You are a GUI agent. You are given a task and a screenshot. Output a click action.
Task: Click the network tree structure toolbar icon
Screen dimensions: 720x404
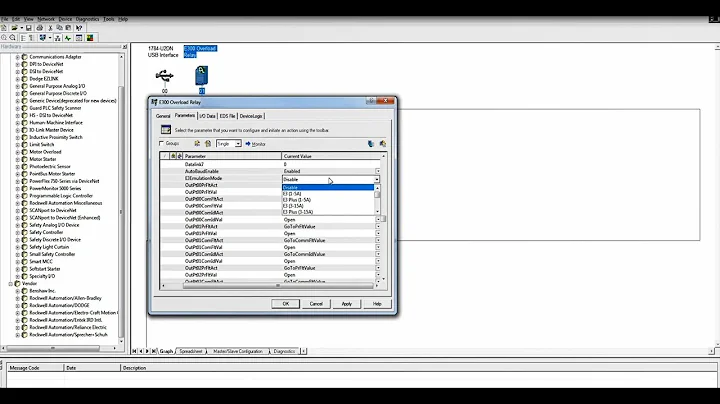pos(57,38)
